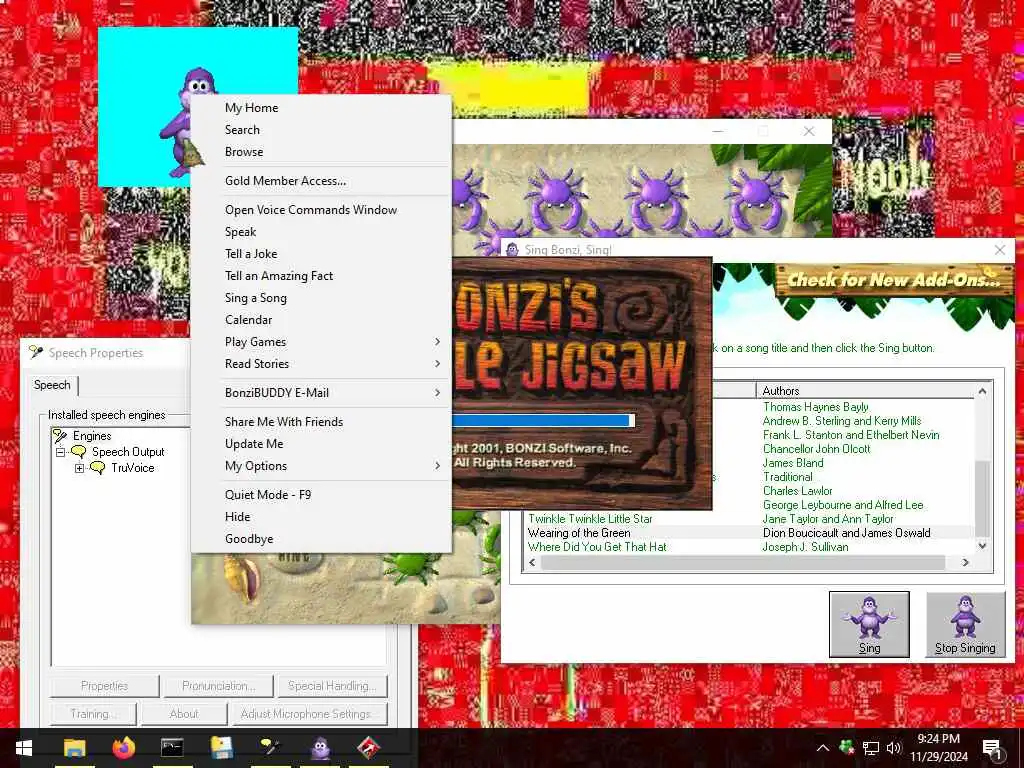Click the Speech Properties title bar icon
Image resolution: width=1024 pixels, height=768 pixels.
point(36,353)
